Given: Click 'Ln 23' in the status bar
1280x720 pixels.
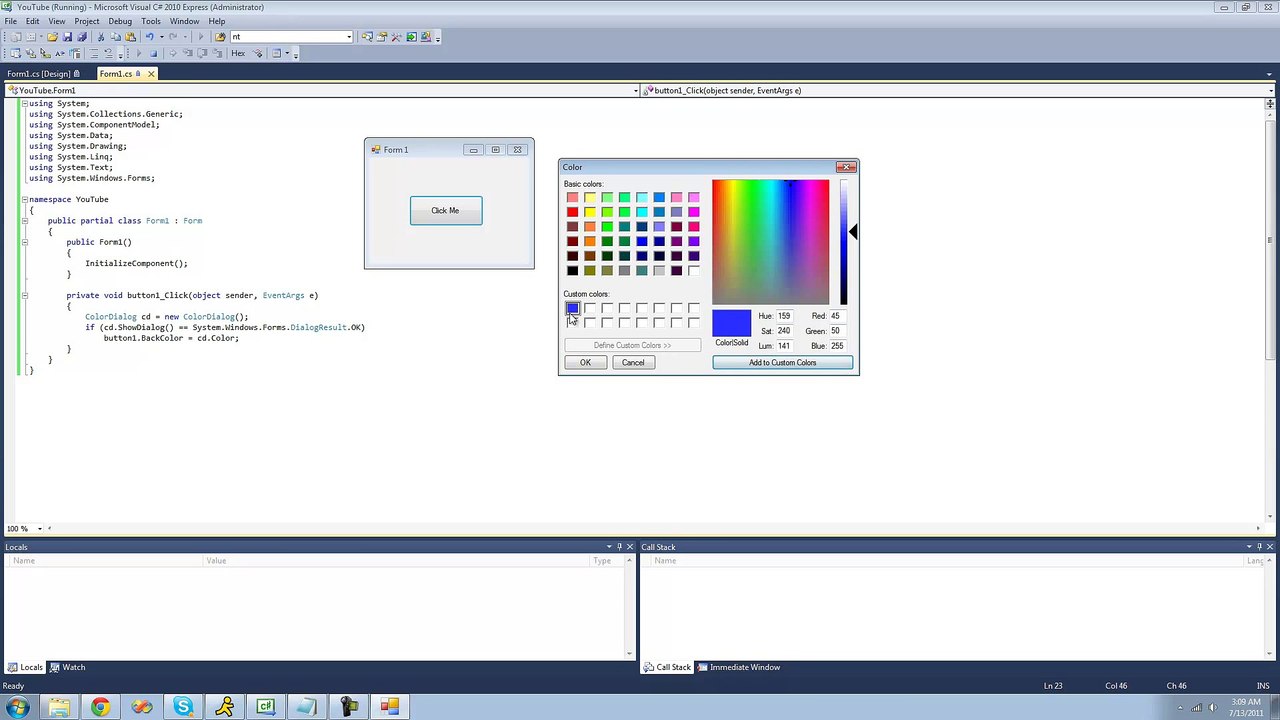Looking at the screenshot, I should [x=1053, y=686].
